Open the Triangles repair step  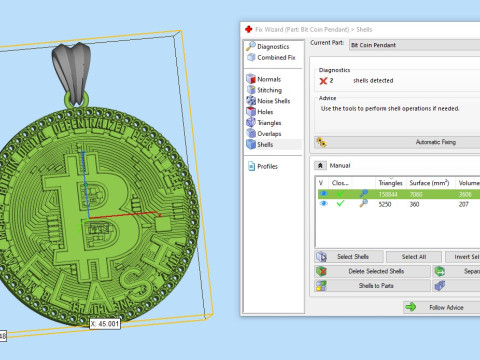pyautogui.click(x=269, y=123)
